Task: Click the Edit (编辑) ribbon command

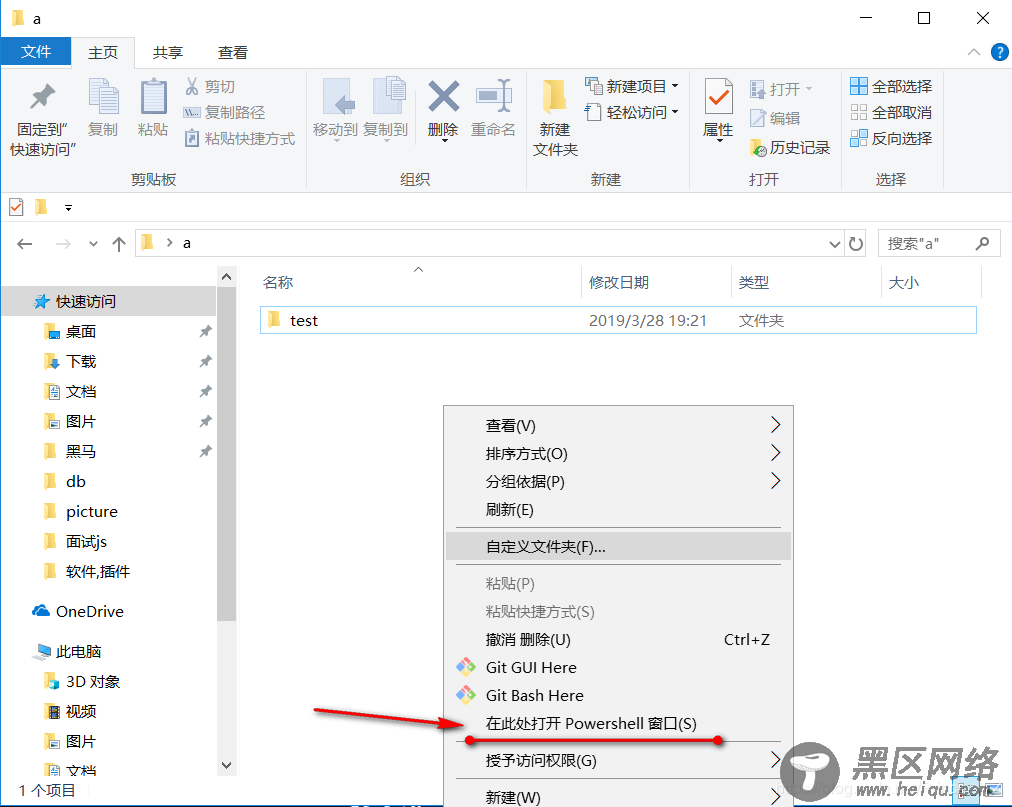Action: click(x=775, y=118)
